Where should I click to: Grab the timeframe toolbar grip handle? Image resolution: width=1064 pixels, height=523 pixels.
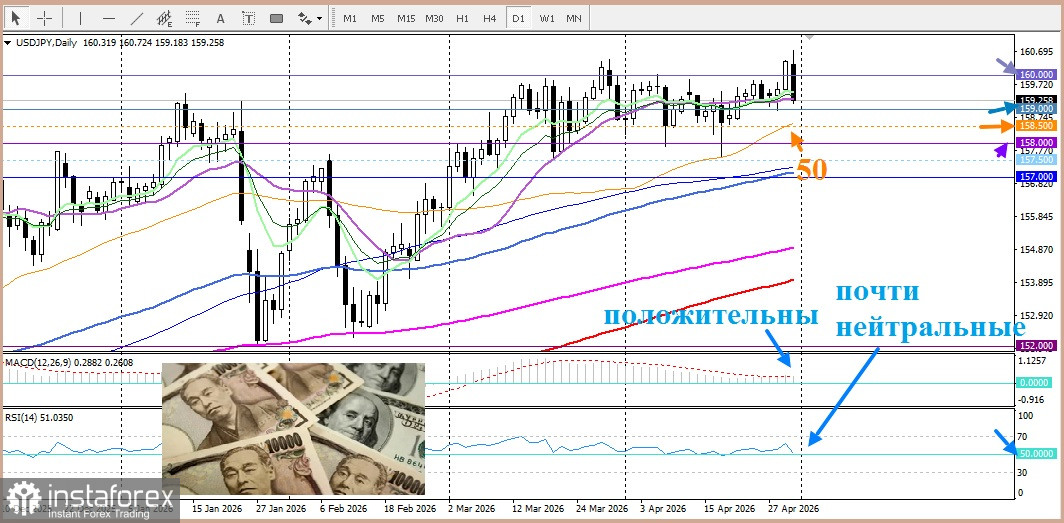[332, 18]
